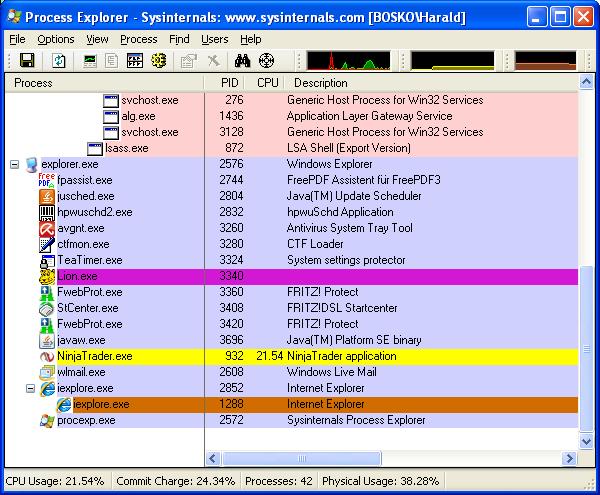The height and width of the screenshot is (495, 600).
Task: Click the Avira icon beside avgnt.exe
Action: (x=47, y=228)
